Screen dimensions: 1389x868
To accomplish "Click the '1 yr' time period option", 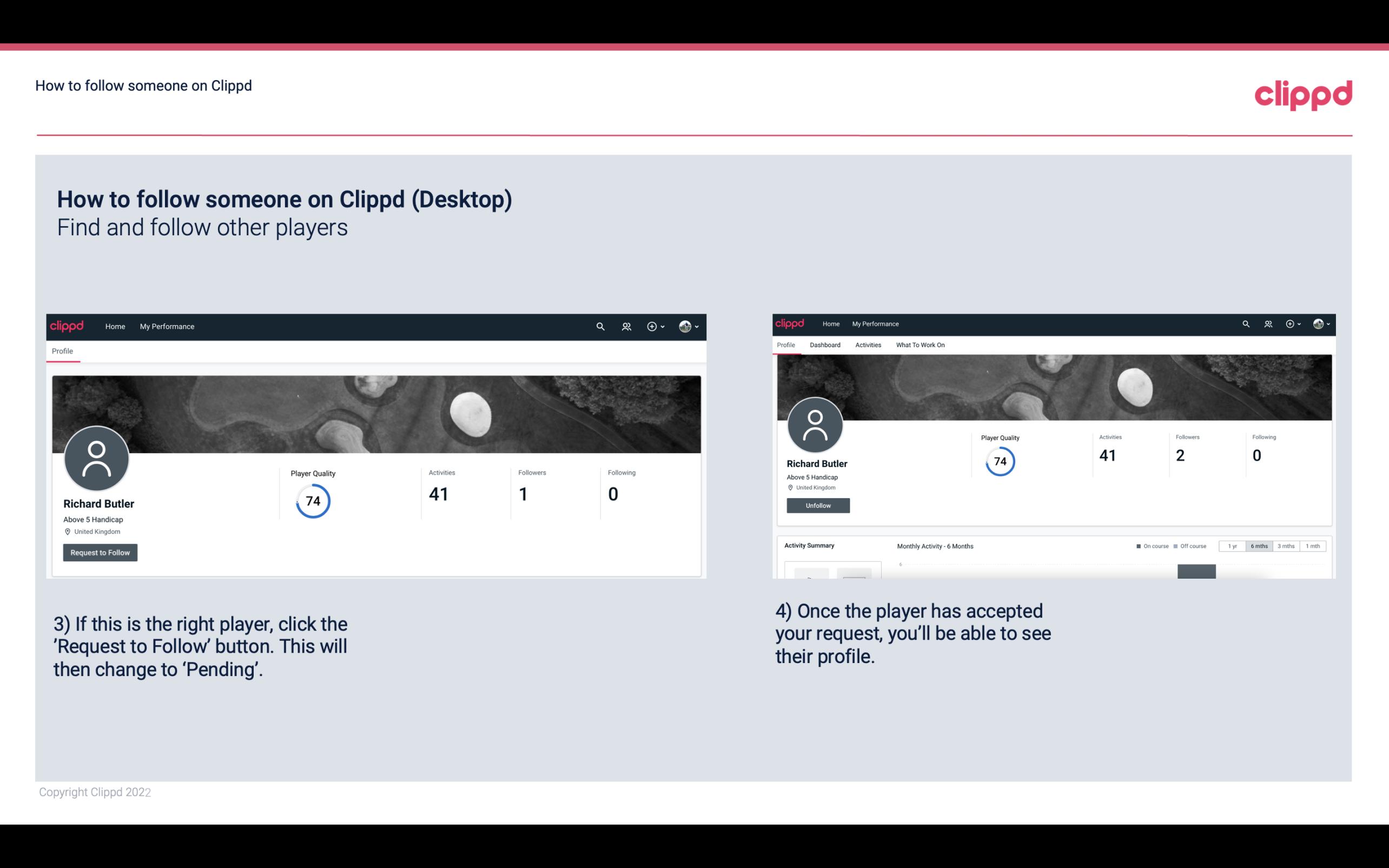I will click(x=1233, y=546).
